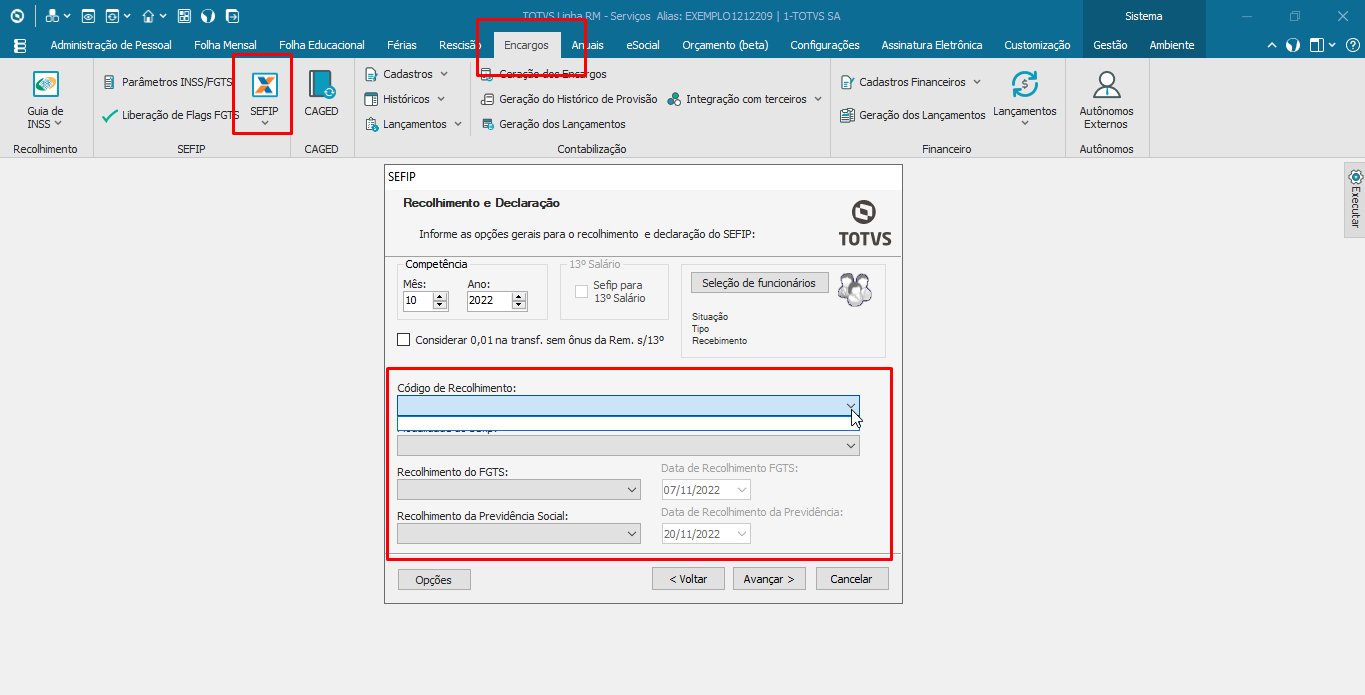The height and width of the screenshot is (695, 1365).
Task: Decrease the Ano value with down arrow
Action: click(x=518, y=304)
